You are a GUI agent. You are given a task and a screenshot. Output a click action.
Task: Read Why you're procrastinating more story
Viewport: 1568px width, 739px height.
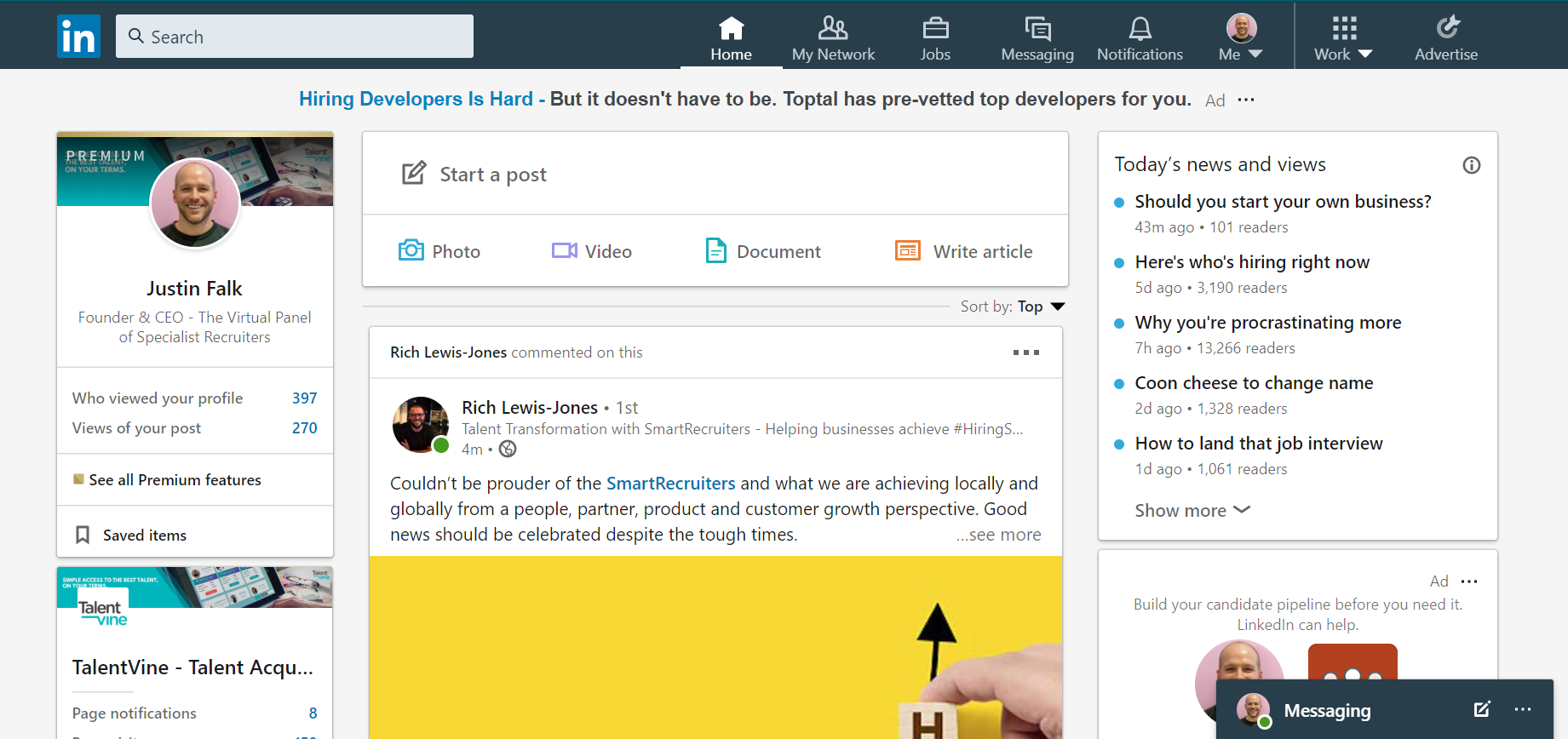coord(1267,323)
